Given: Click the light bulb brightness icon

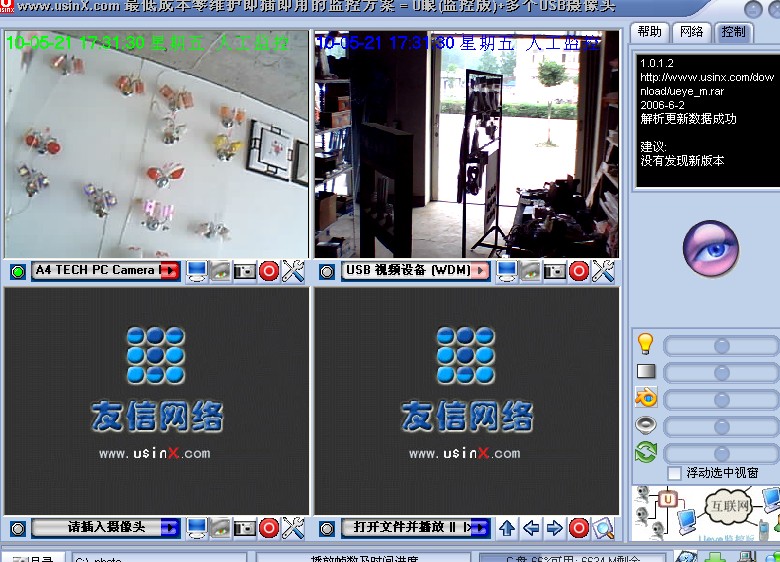Looking at the screenshot, I should pyautogui.click(x=645, y=344).
